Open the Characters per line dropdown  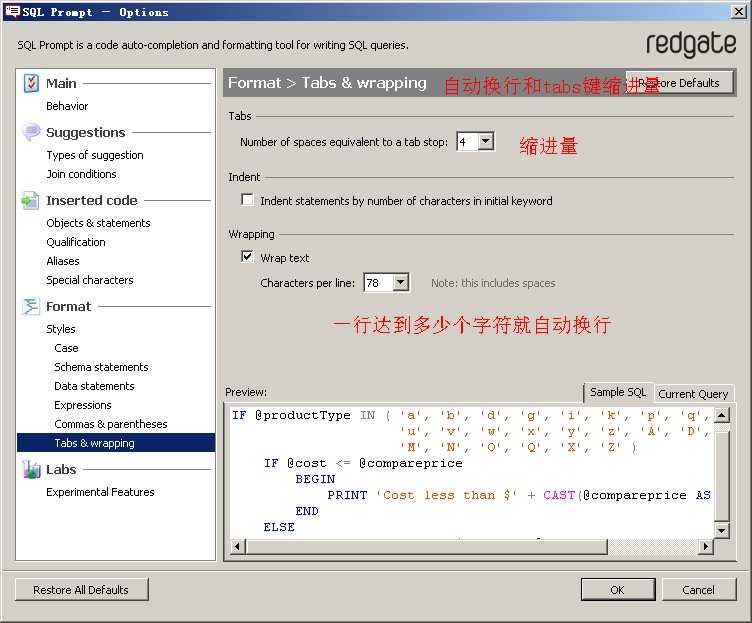pyautogui.click(x=400, y=282)
